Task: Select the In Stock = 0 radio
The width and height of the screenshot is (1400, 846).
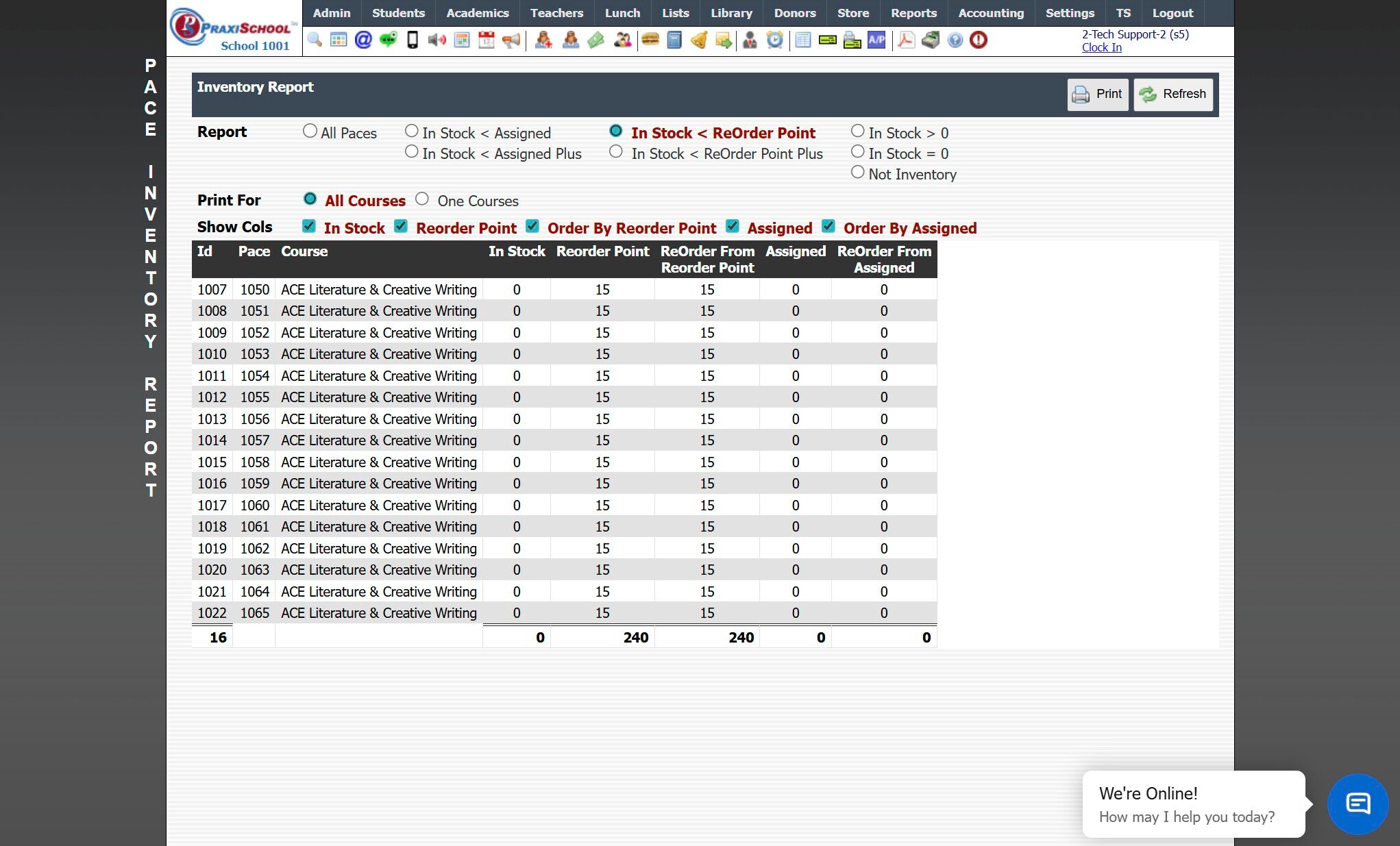Action: (x=857, y=151)
